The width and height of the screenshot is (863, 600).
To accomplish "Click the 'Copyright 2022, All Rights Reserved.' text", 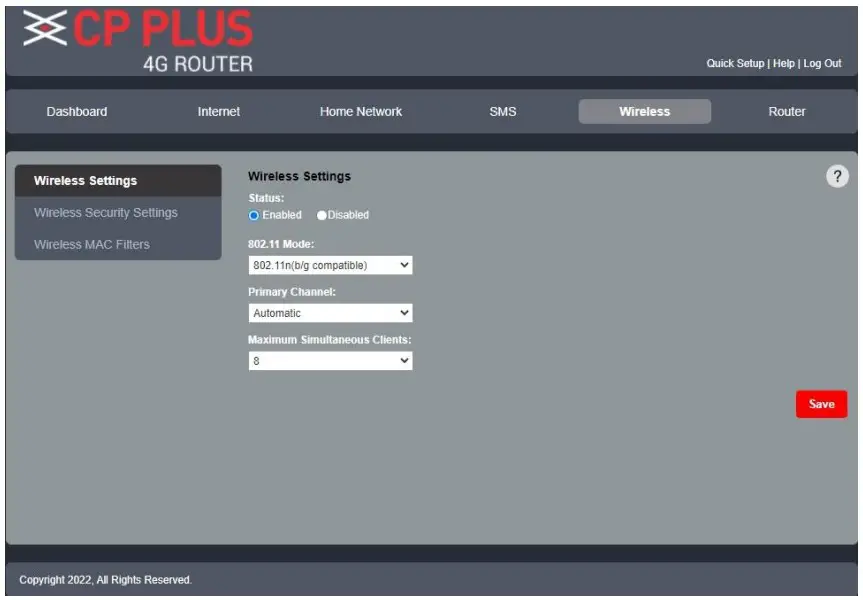I will [x=106, y=580].
